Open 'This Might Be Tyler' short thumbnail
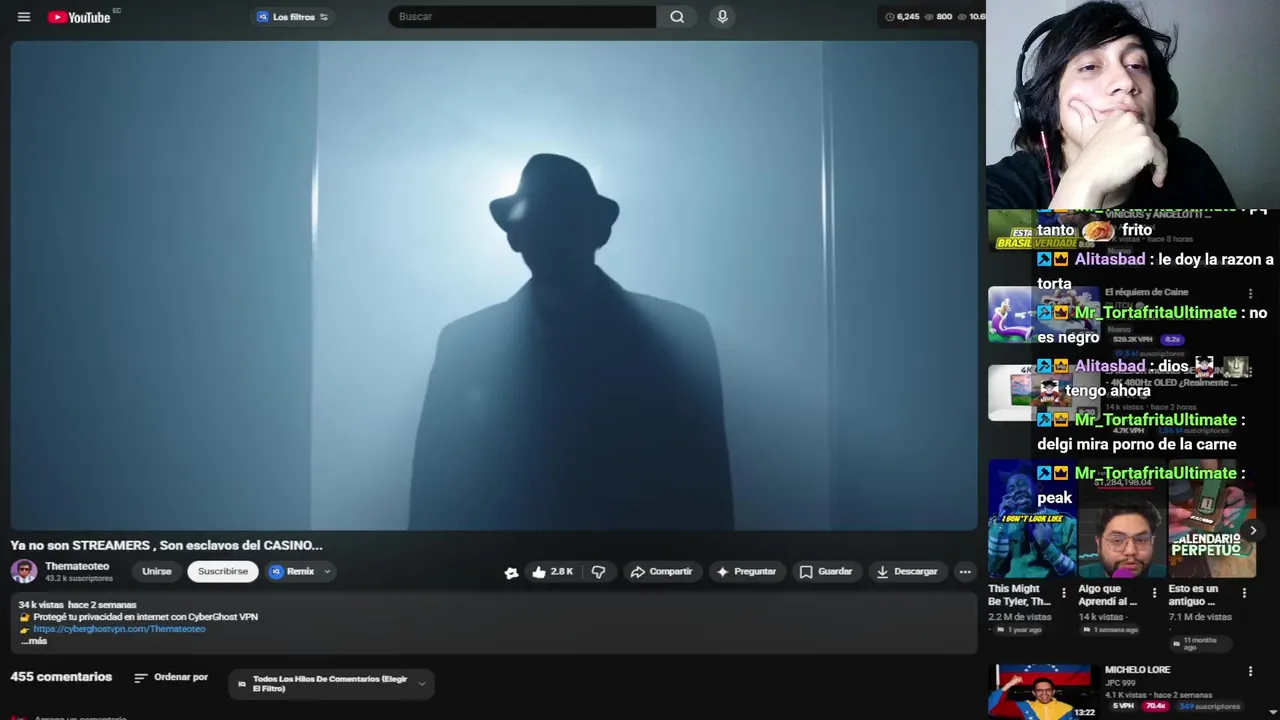This screenshot has height=720, width=1280. (1033, 519)
